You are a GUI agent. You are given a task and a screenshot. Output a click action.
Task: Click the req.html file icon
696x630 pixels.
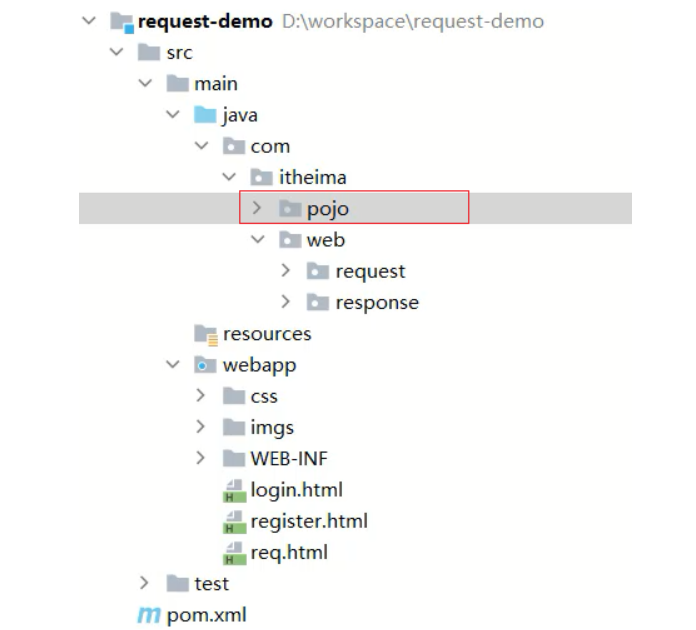(234, 552)
